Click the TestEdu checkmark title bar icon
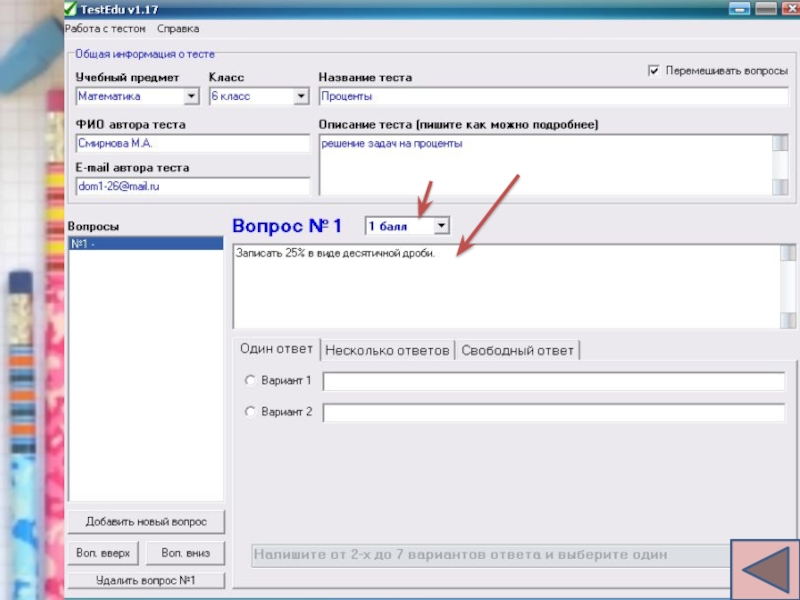Image resolution: width=800 pixels, height=600 pixels. coord(70,9)
